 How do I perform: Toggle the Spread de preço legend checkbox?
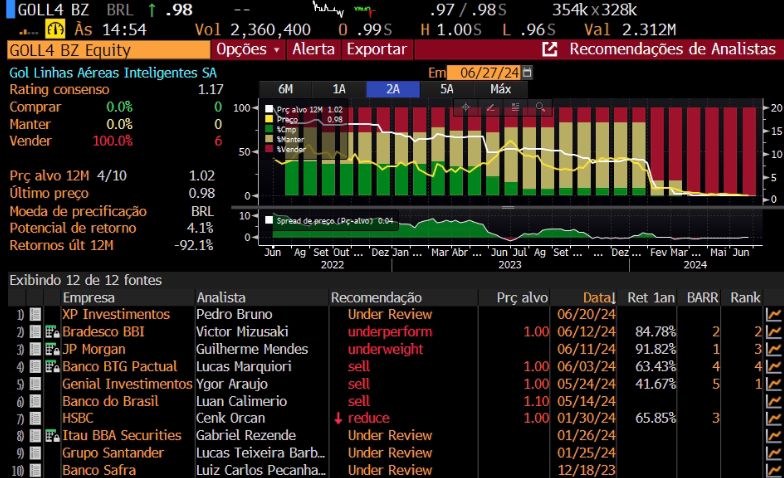pos(269,220)
